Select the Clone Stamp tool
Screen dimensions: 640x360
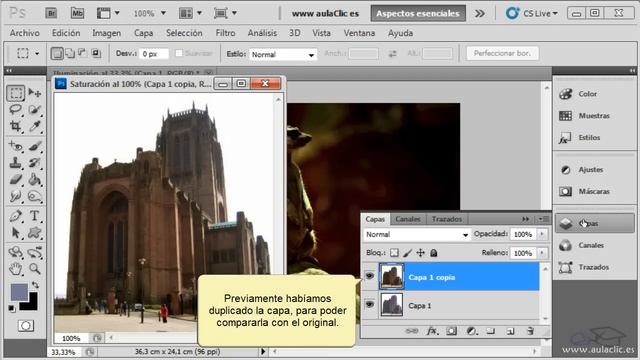[16, 162]
